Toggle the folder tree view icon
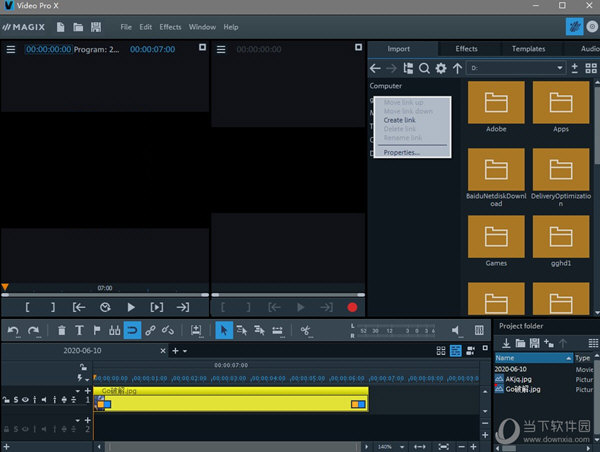The height and width of the screenshot is (452, 600). click(408, 69)
